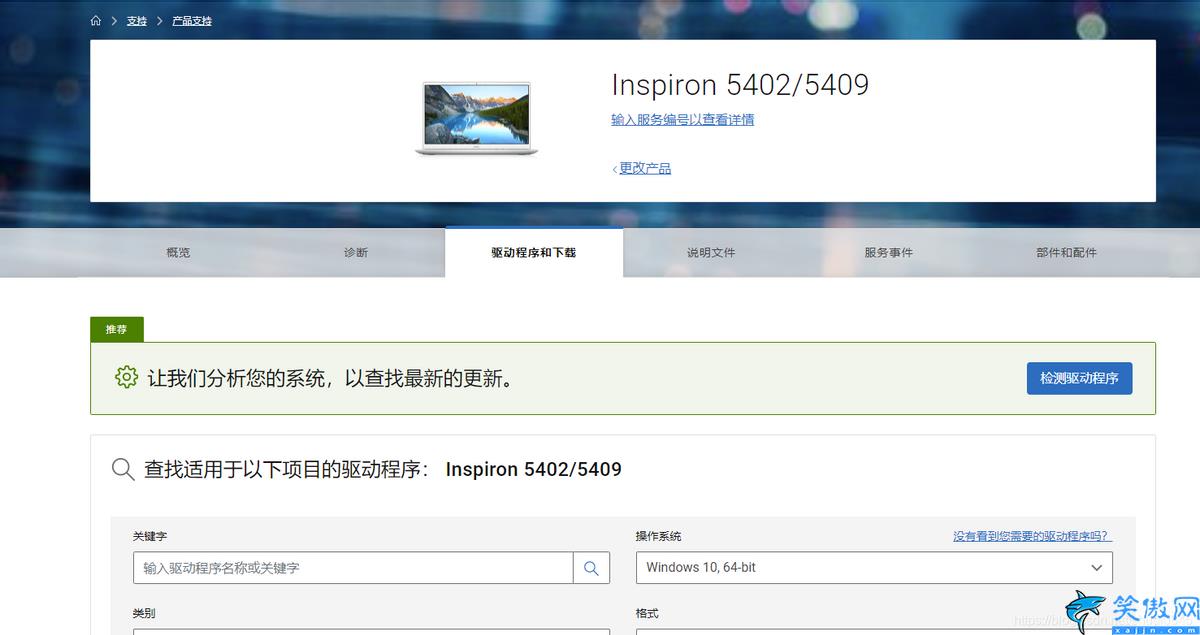The image size is (1200, 635).
Task: Open the 部件和配件 tab
Action: pos(1067,253)
